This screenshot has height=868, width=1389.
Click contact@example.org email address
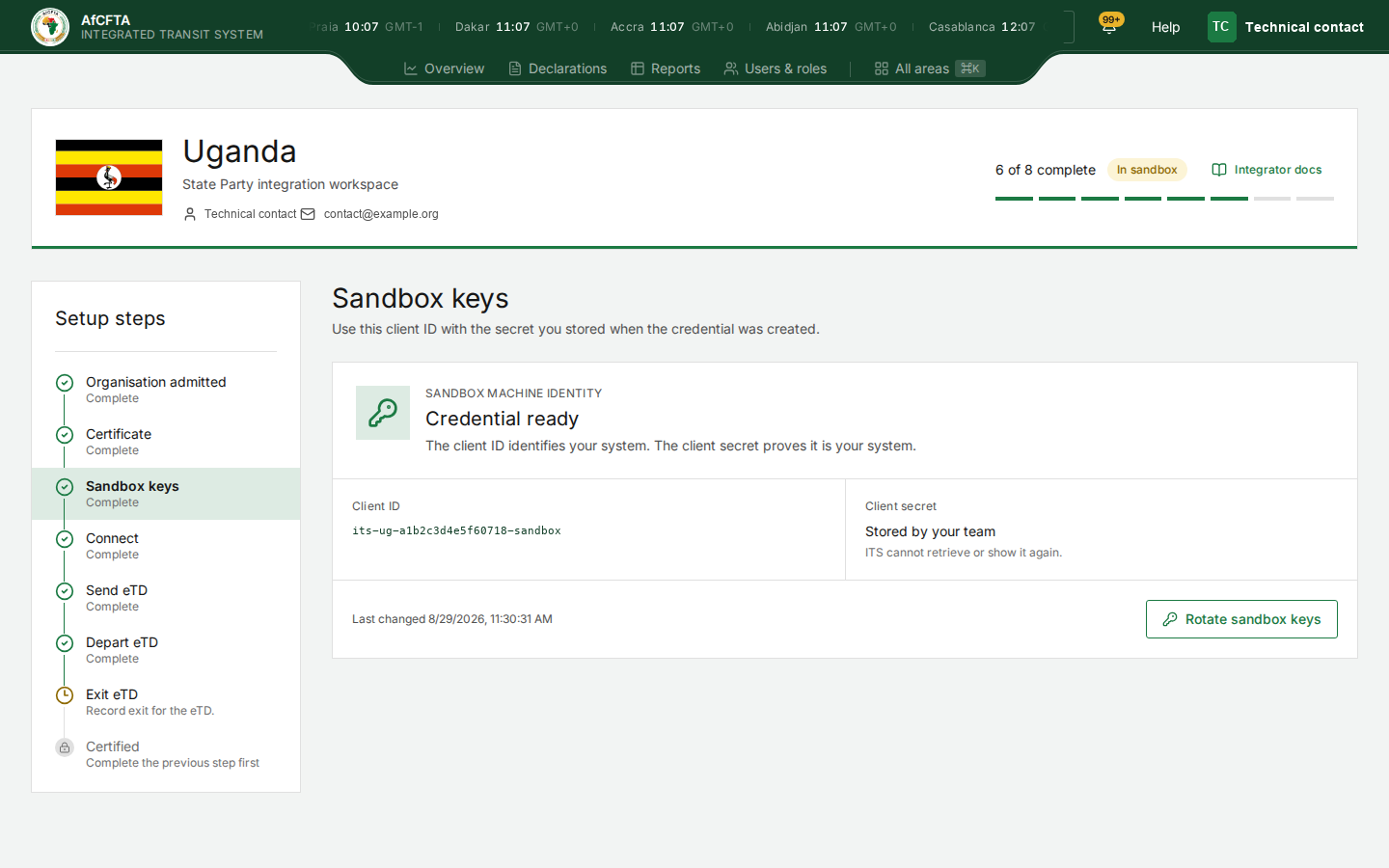pos(381,214)
